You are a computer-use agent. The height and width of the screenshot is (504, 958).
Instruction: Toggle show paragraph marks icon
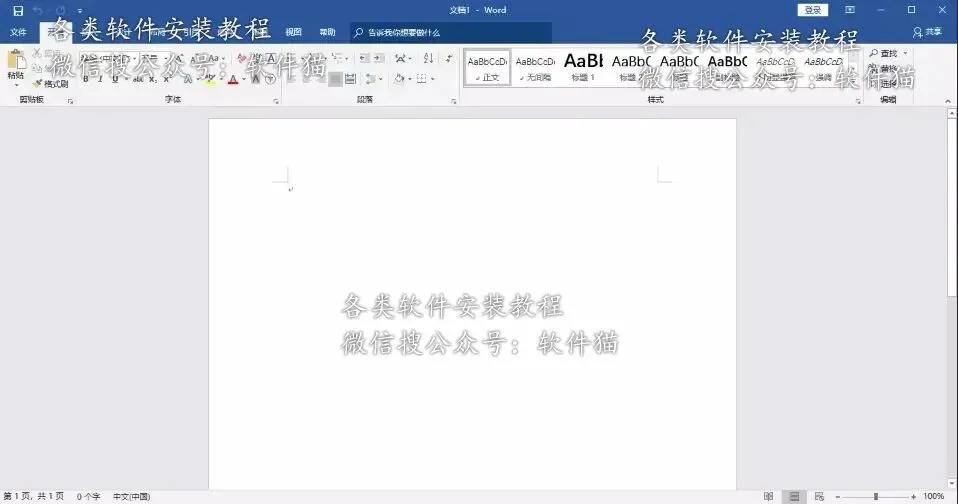449,59
